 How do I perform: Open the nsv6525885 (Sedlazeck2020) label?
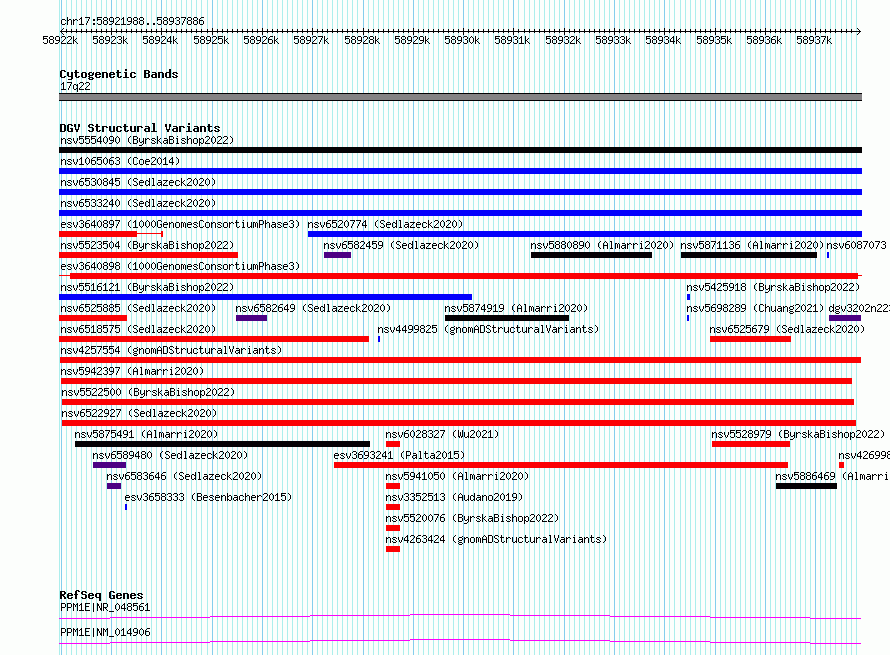click(x=138, y=308)
